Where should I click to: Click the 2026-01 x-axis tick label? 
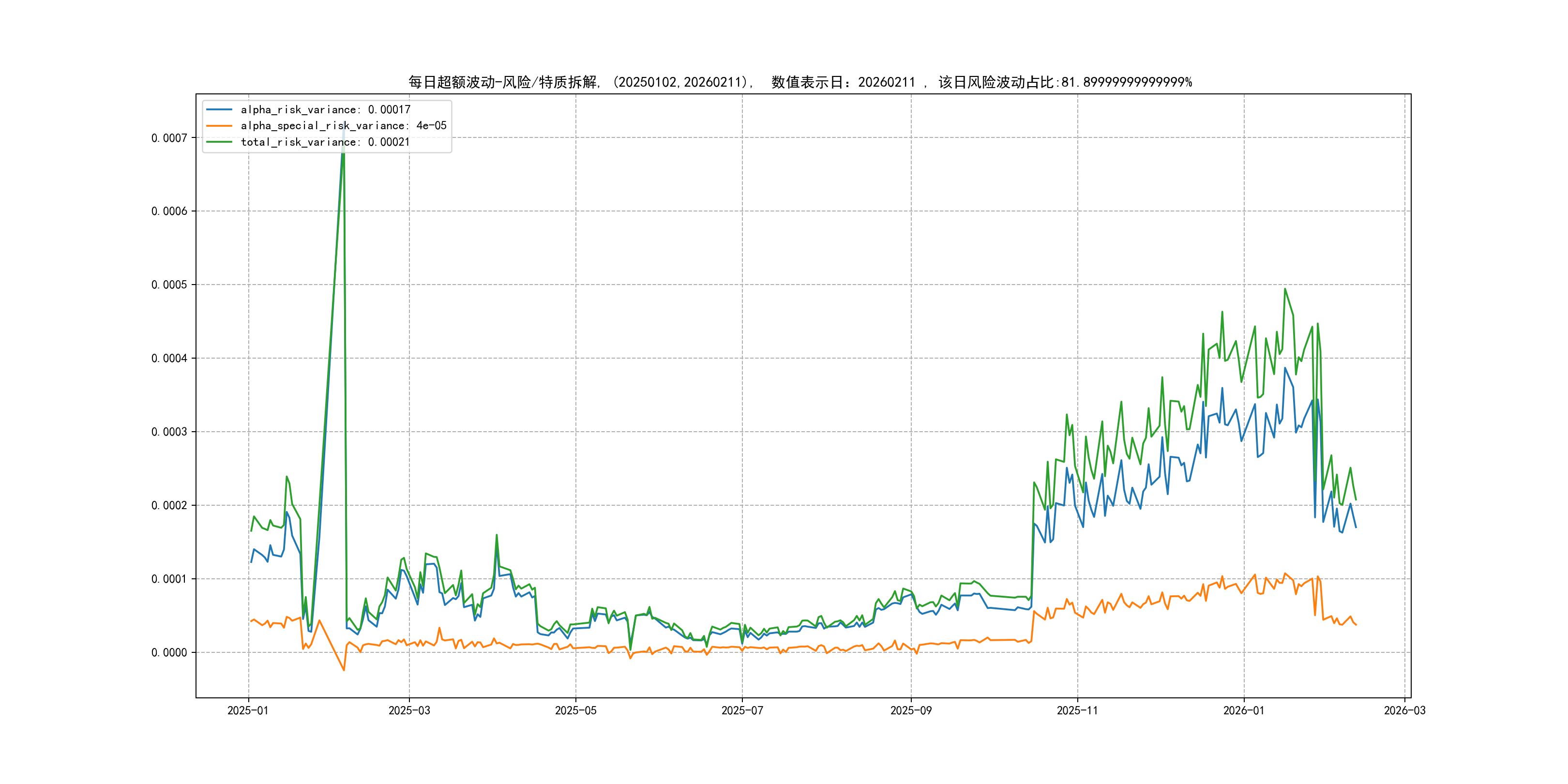pyautogui.click(x=1244, y=710)
